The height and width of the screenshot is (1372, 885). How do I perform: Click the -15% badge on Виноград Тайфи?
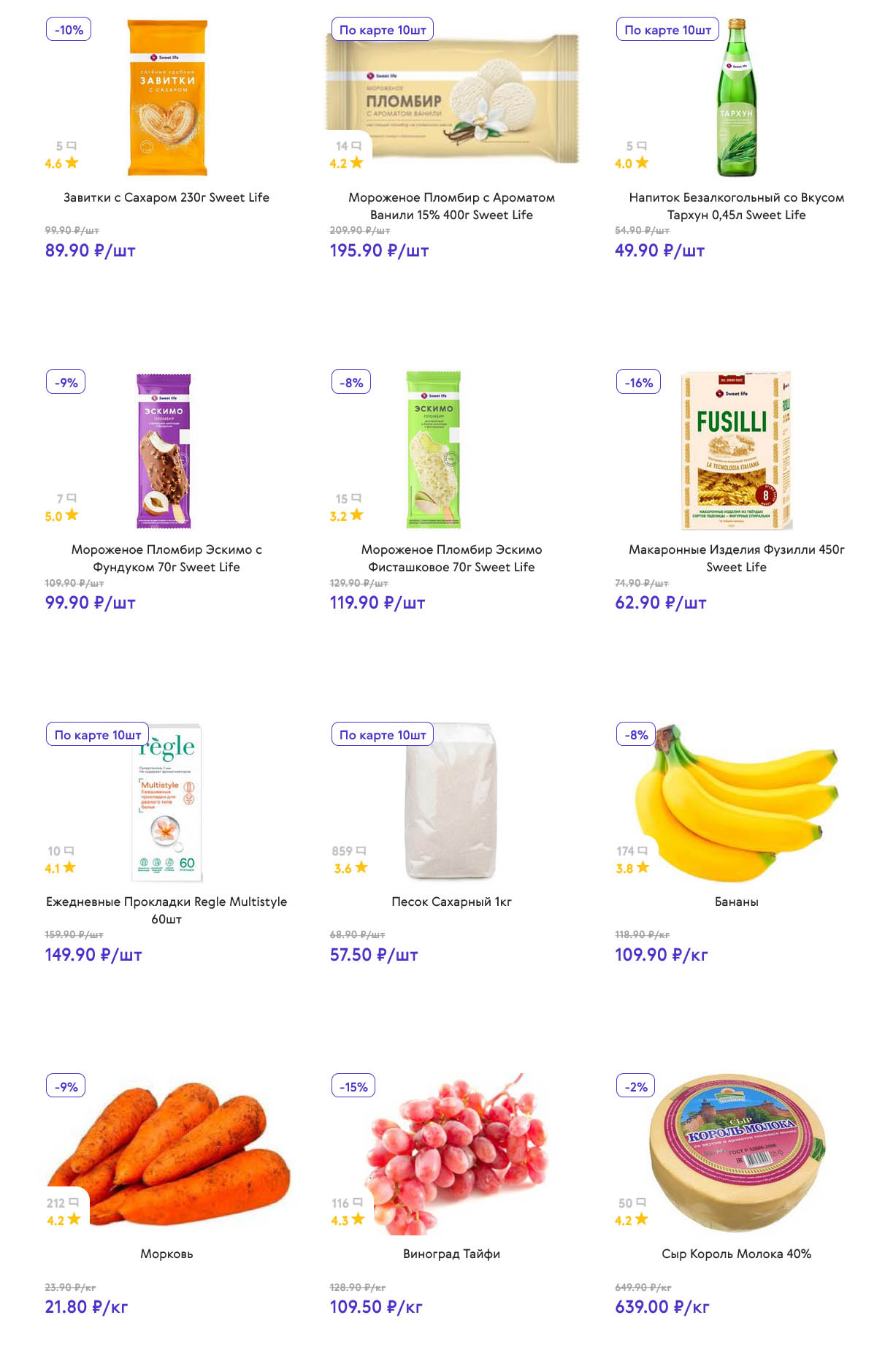(353, 1087)
